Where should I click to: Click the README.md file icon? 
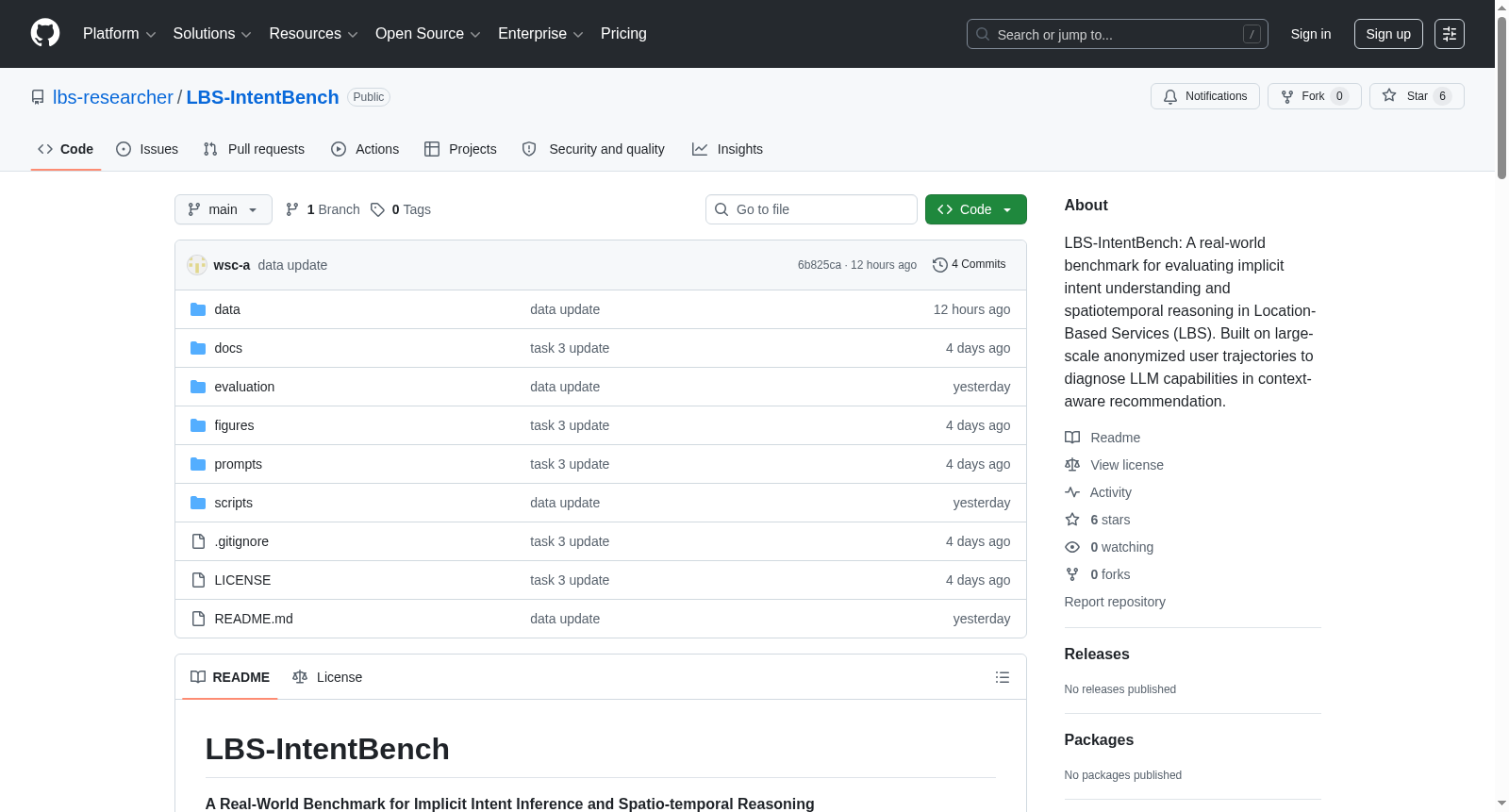coord(198,619)
